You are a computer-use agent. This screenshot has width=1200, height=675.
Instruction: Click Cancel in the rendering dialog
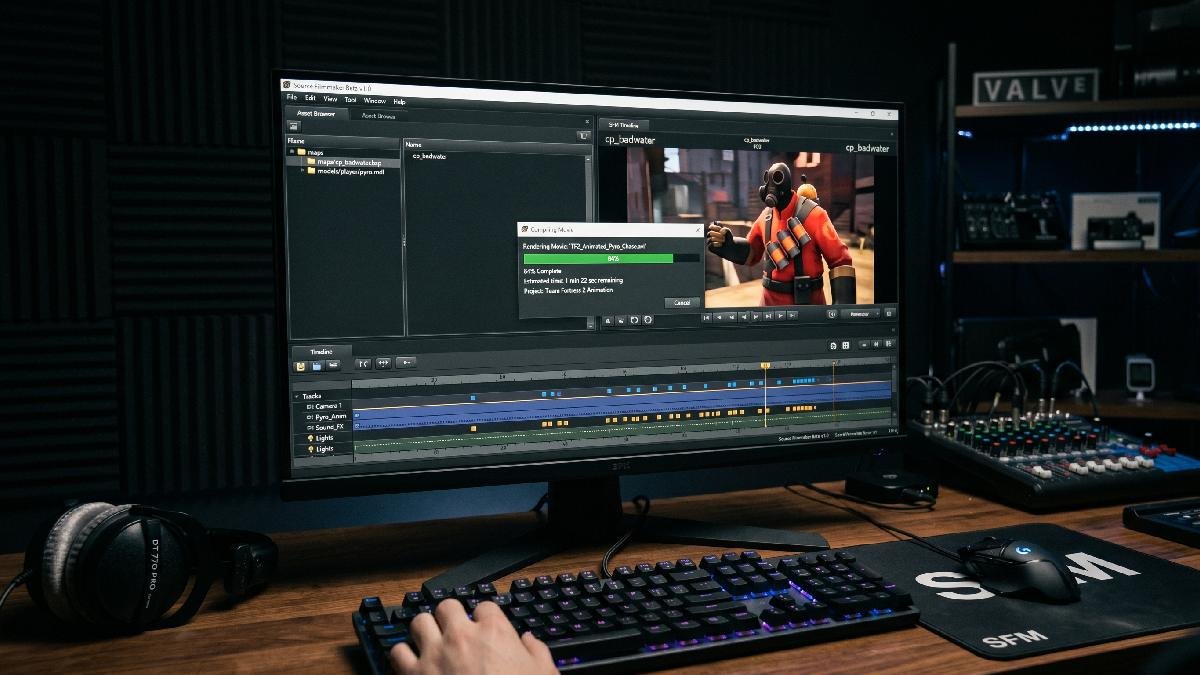pos(682,302)
